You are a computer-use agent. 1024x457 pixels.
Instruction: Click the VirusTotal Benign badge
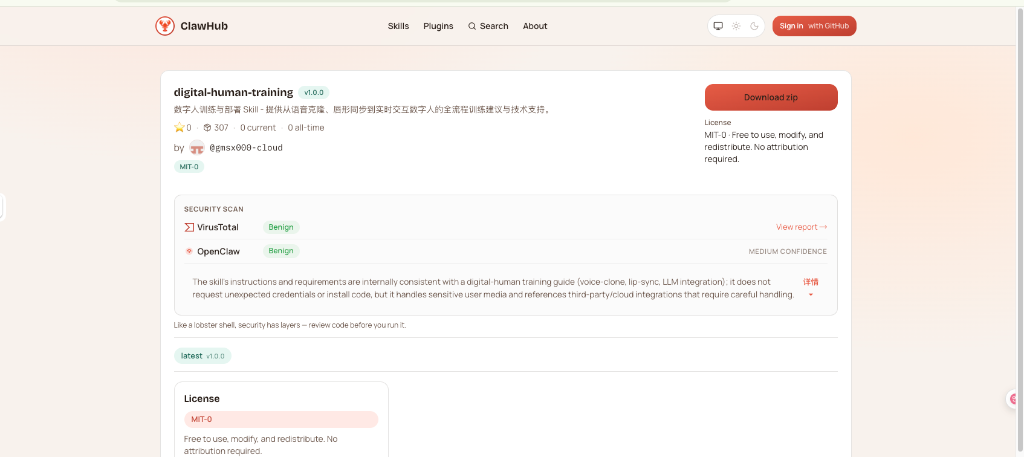click(281, 227)
